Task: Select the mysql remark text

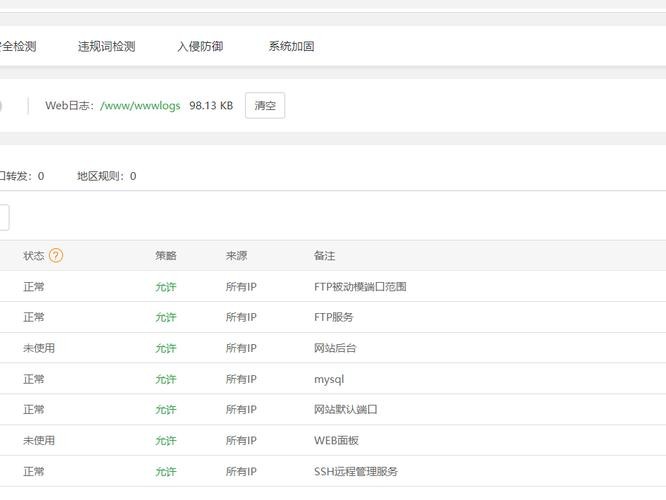Action: coord(329,379)
